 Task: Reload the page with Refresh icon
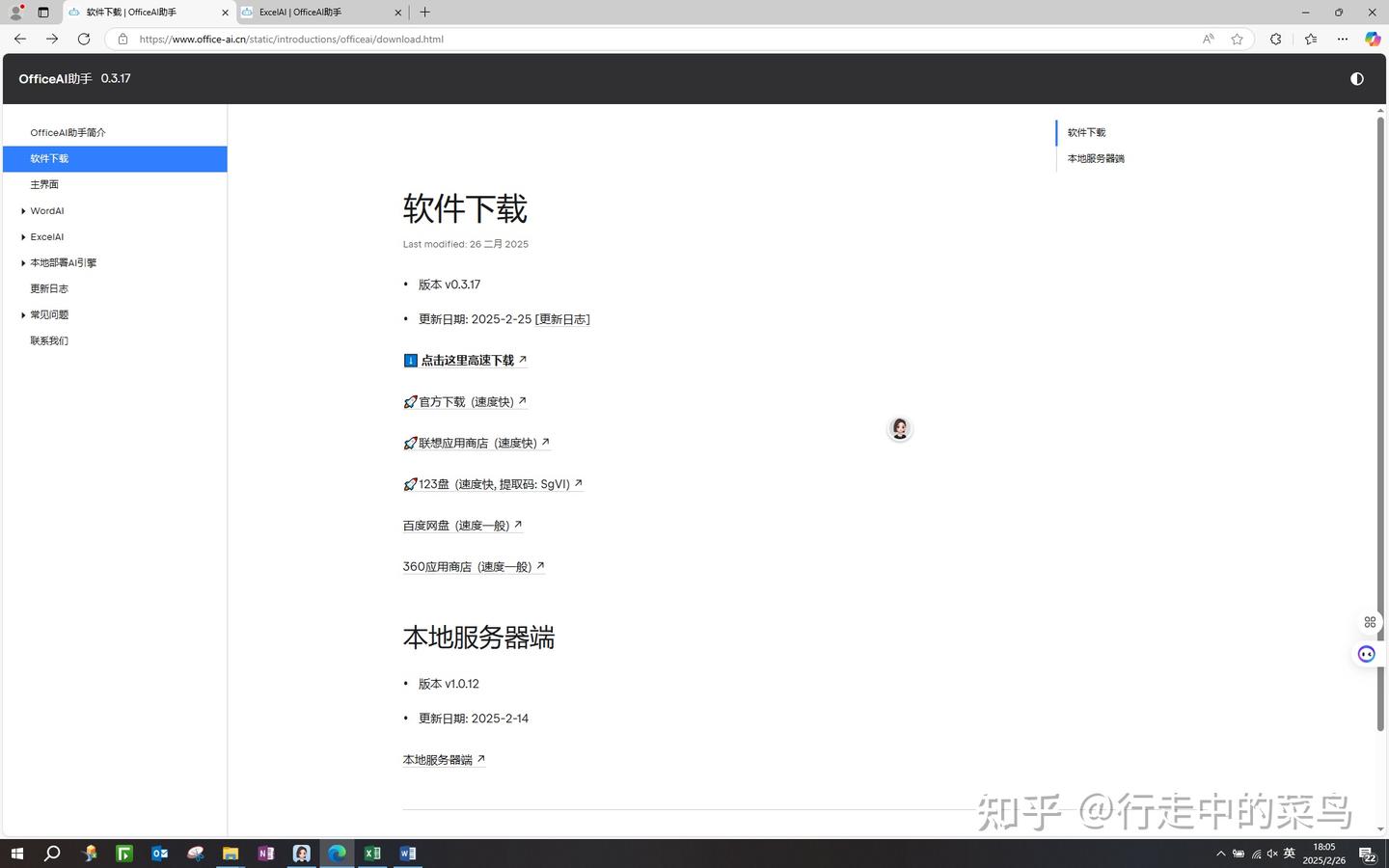point(84,39)
